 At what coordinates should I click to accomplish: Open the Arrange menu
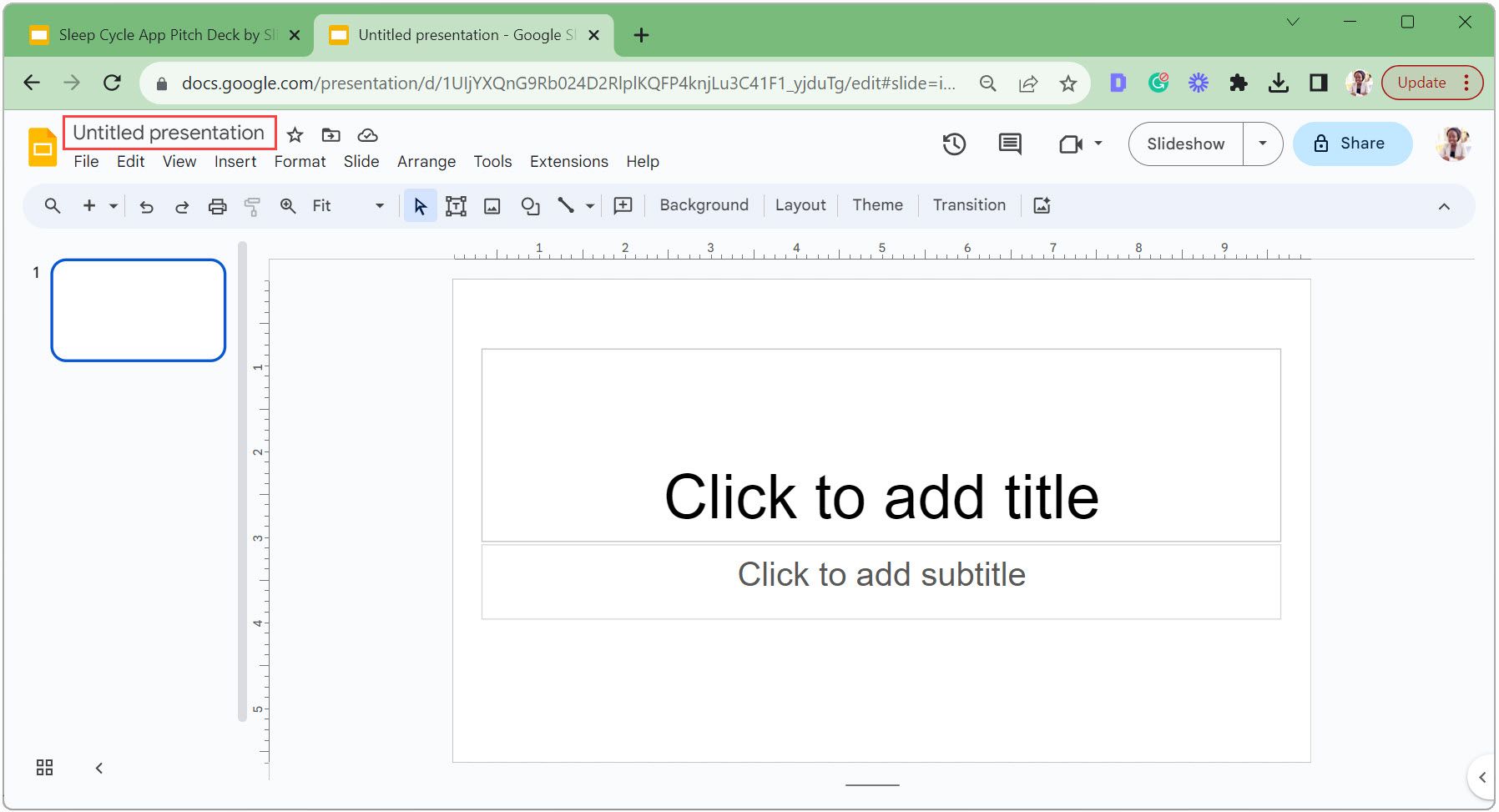(426, 162)
